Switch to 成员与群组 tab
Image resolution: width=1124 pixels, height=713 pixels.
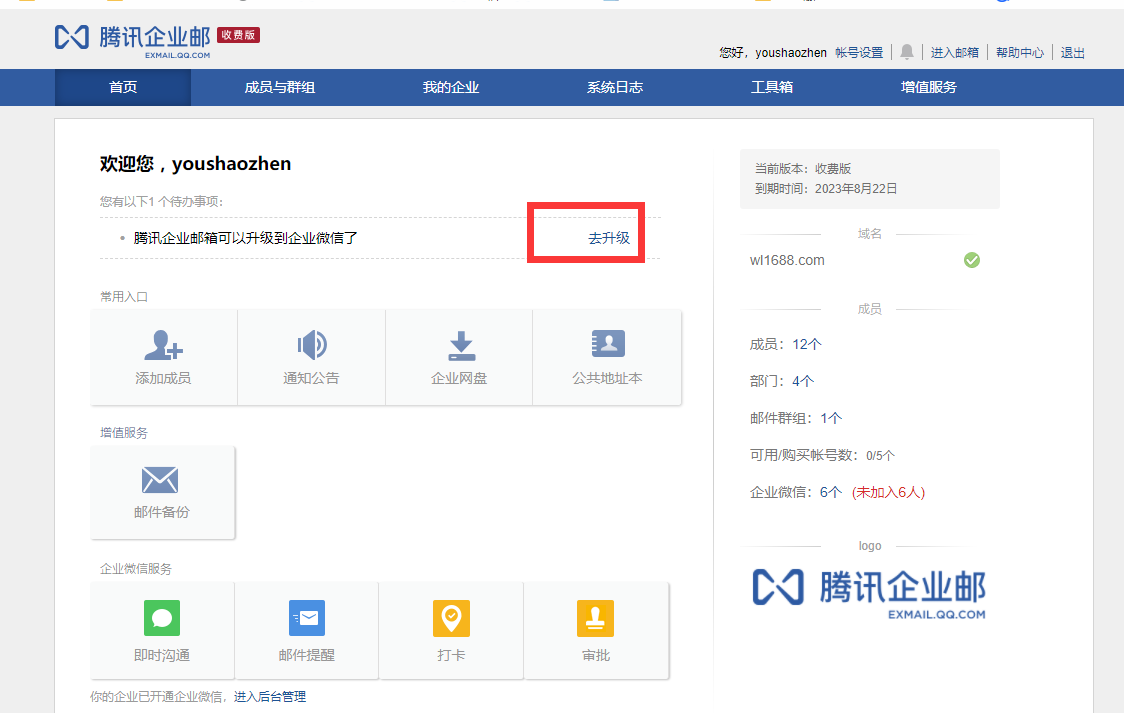coord(280,87)
